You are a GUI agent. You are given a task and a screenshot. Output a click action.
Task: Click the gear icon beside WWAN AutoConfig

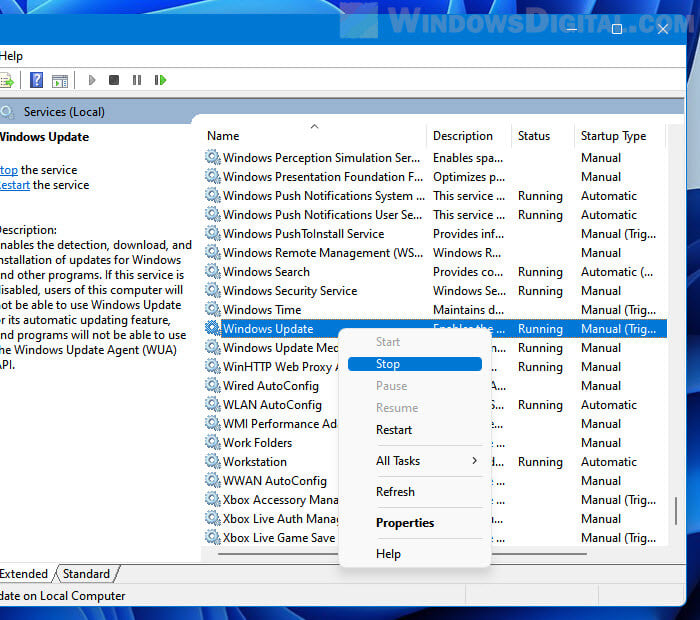[213, 480]
